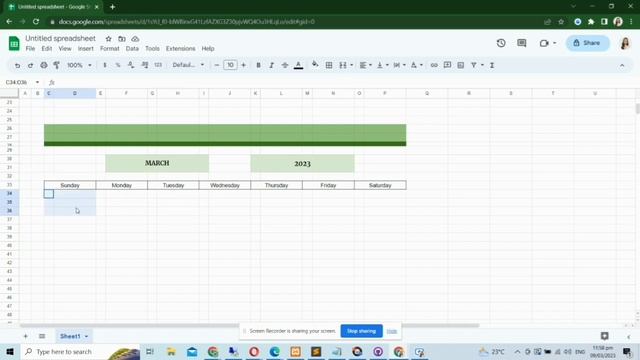Format as currency icon
Screen dimensions: 640x360
click(x=105, y=65)
